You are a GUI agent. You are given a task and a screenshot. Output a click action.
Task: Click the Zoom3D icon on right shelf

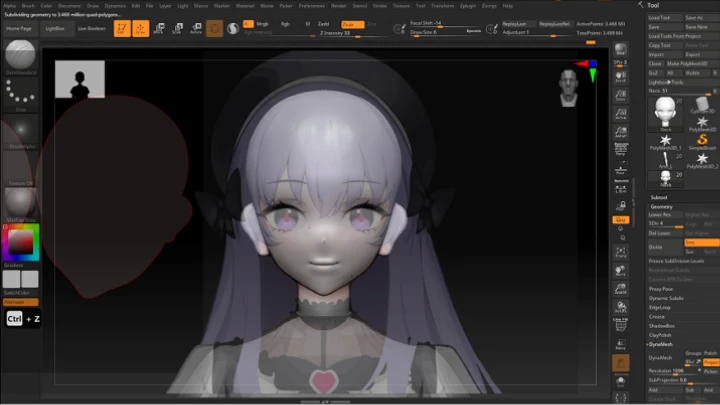620,289
